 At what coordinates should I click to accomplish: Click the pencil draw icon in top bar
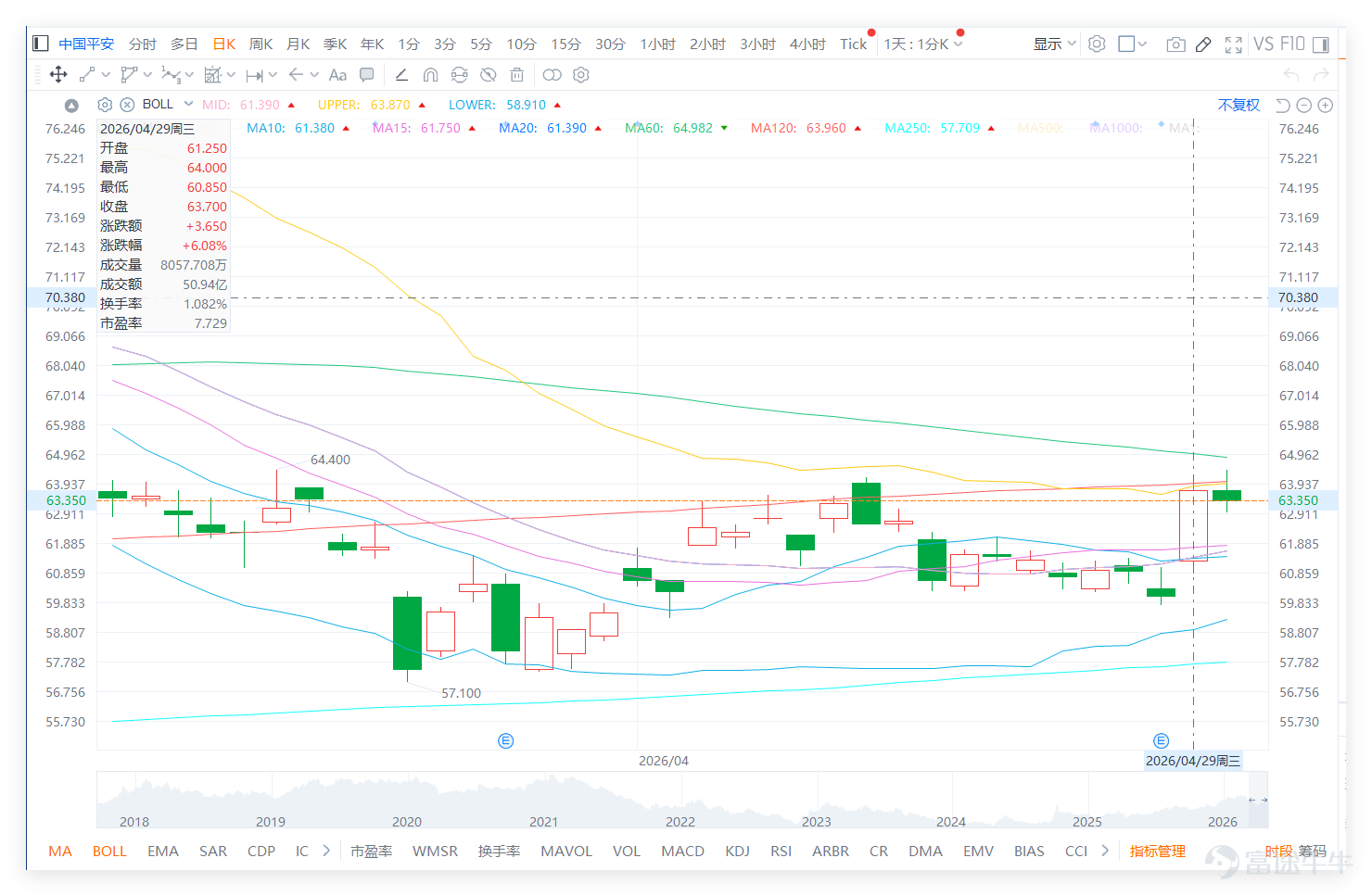(x=1203, y=44)
